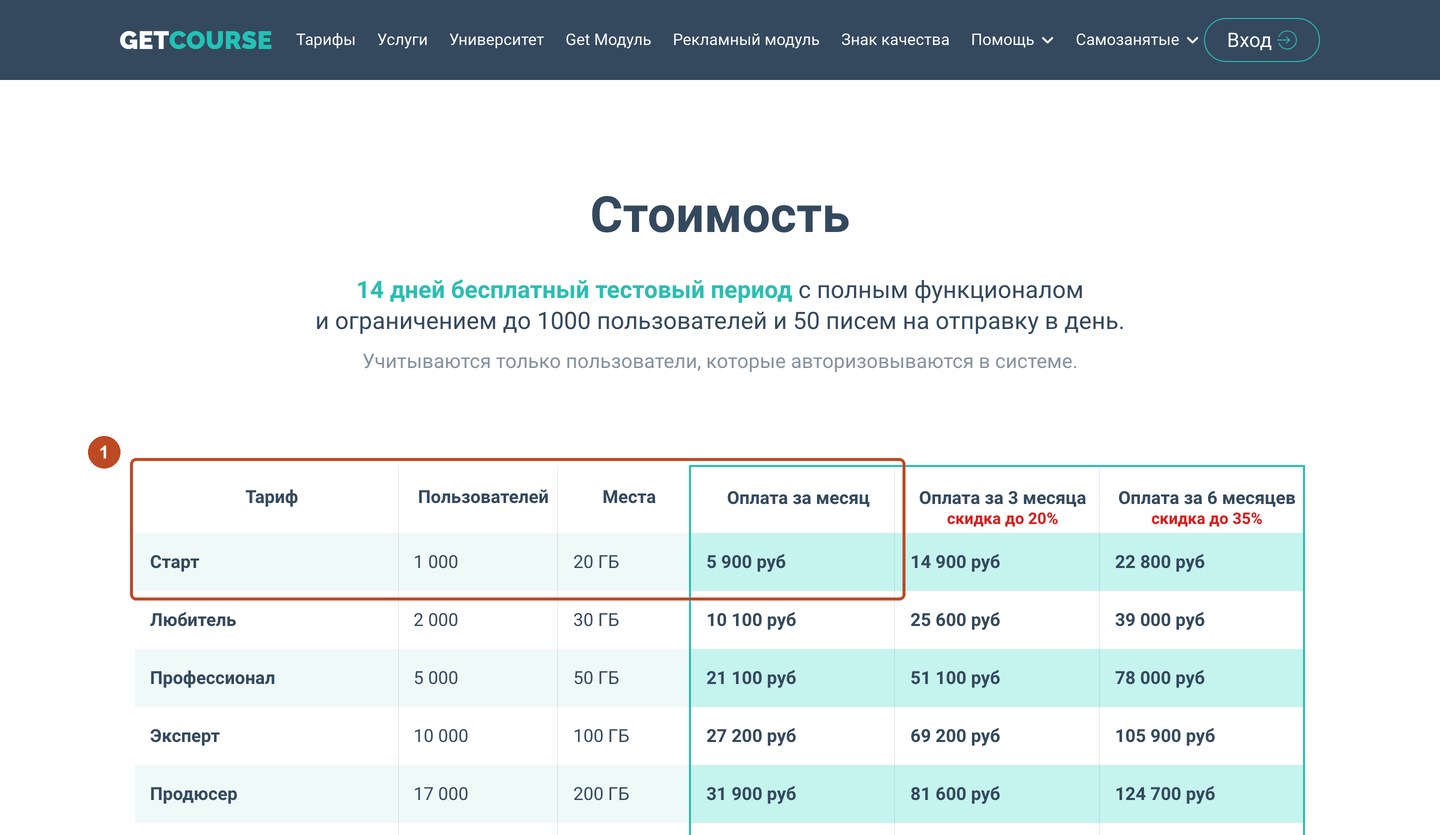Expand the Самозанятые dropdown menu
1440x835 pixels.
click(x=1137, y=40)
